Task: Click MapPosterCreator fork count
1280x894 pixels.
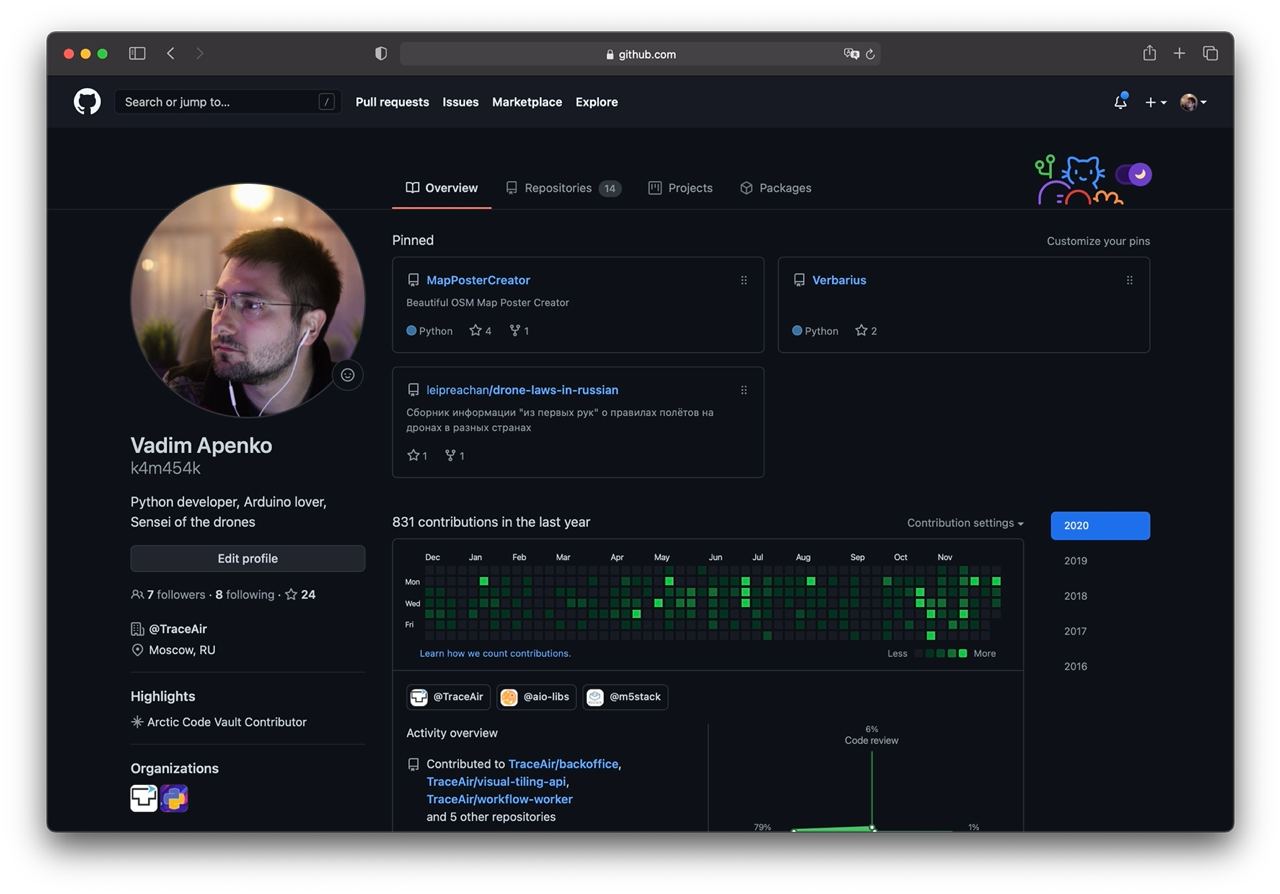Action: point(519,331)
